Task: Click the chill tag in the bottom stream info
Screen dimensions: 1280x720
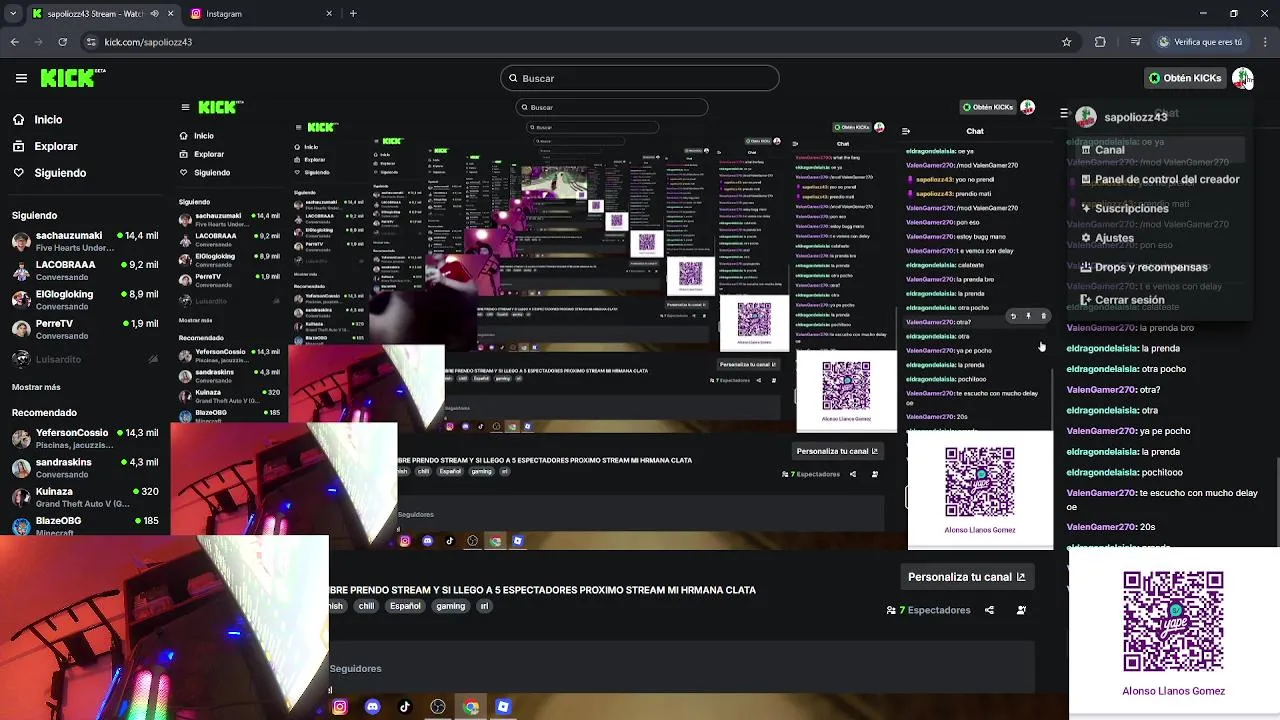Action: [x=366, y=606]
